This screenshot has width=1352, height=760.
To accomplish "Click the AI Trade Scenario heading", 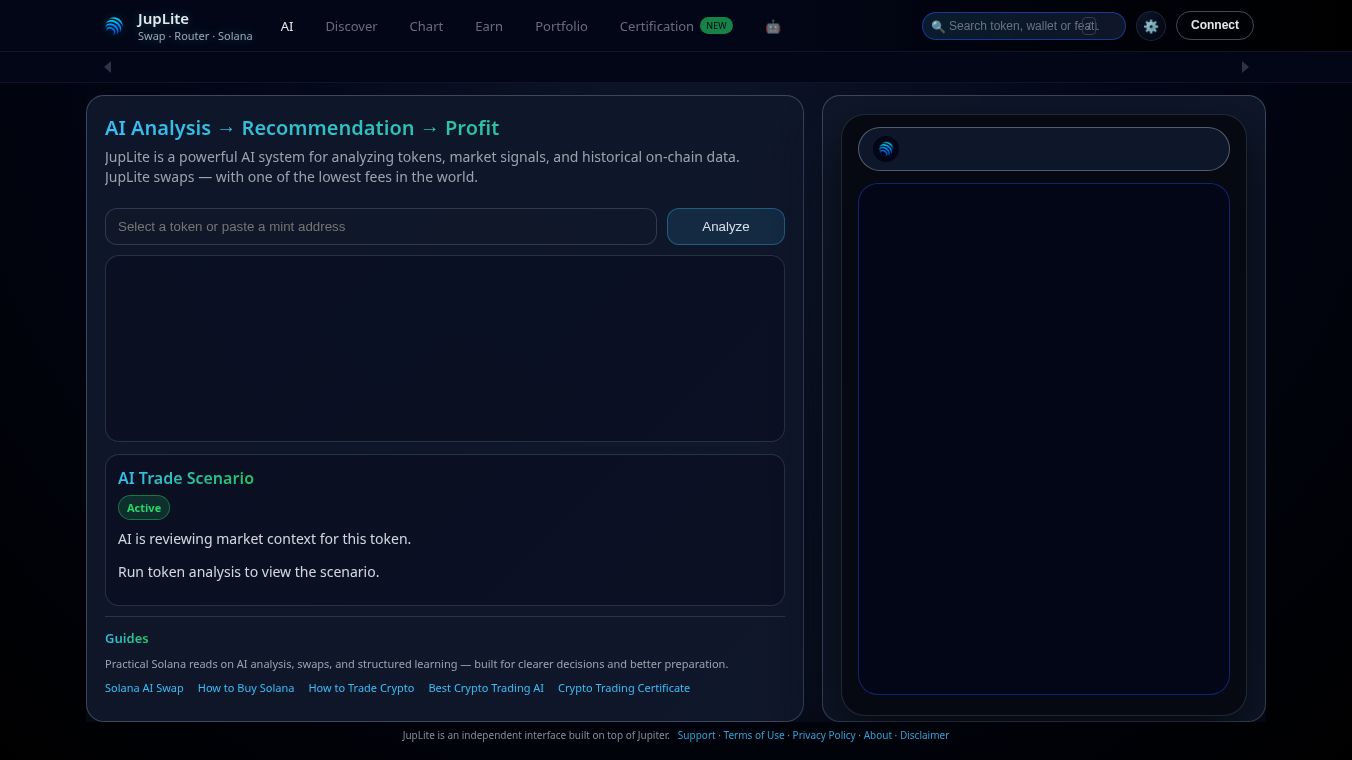I will click(186, 478).
